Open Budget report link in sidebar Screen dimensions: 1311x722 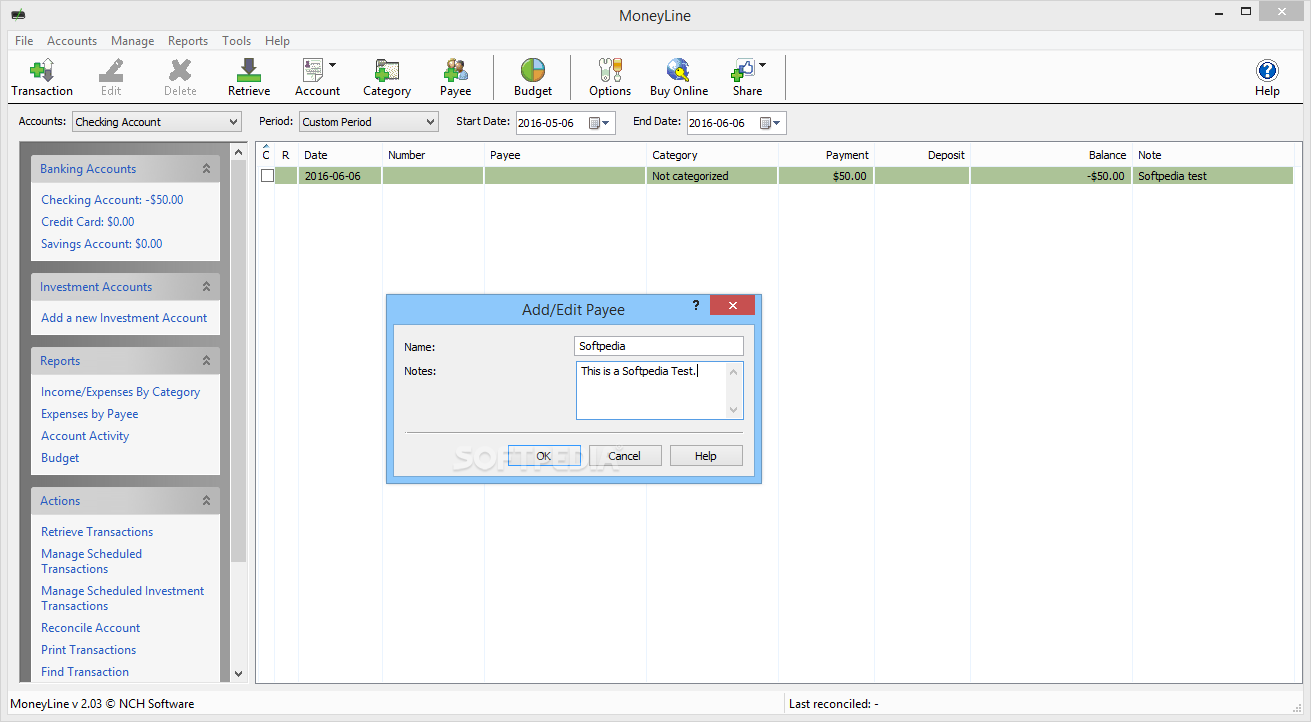click(x=60, y=458)
